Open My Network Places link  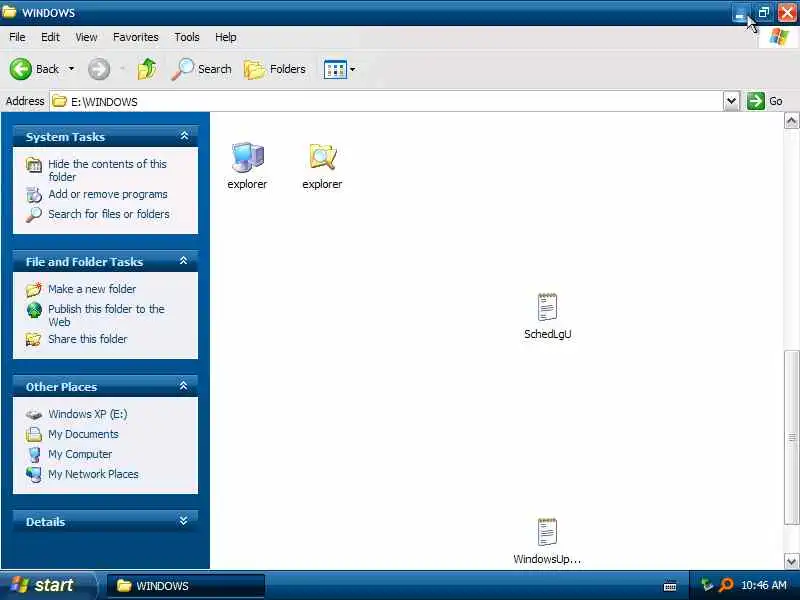tap(93, 474)
